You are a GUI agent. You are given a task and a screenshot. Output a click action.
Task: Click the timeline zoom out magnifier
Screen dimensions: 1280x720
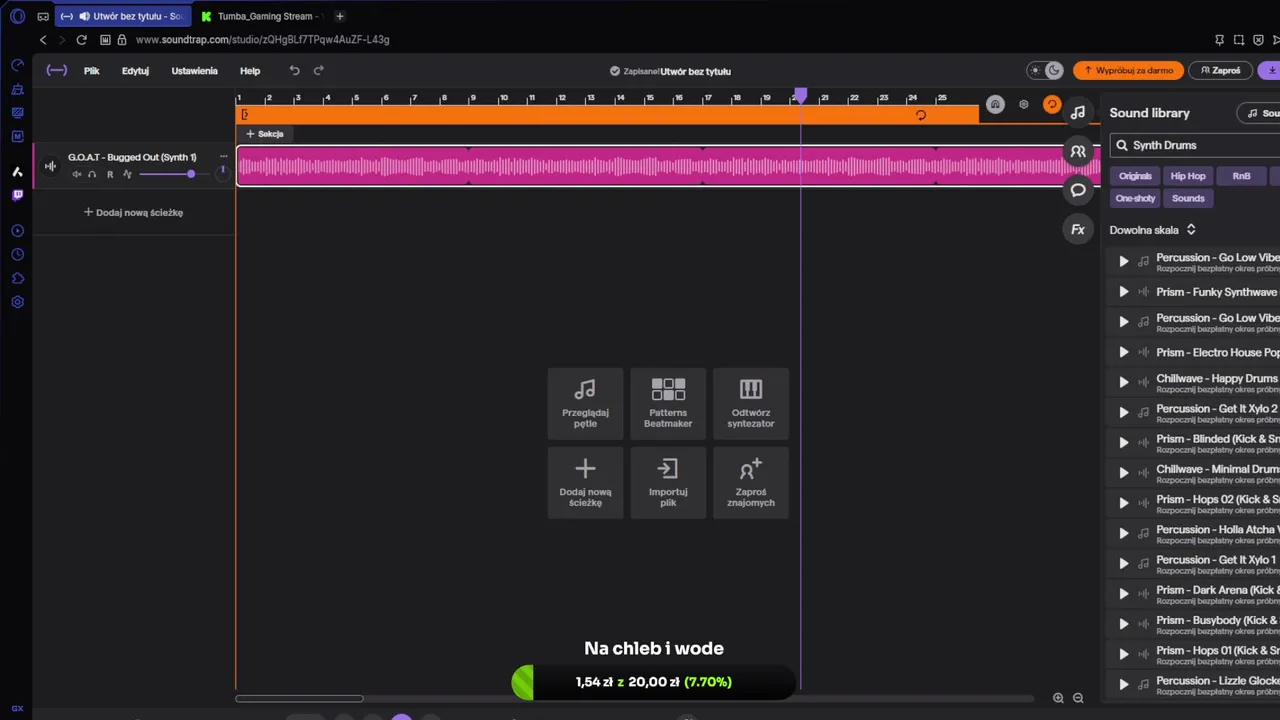(x=1078, y=698)
